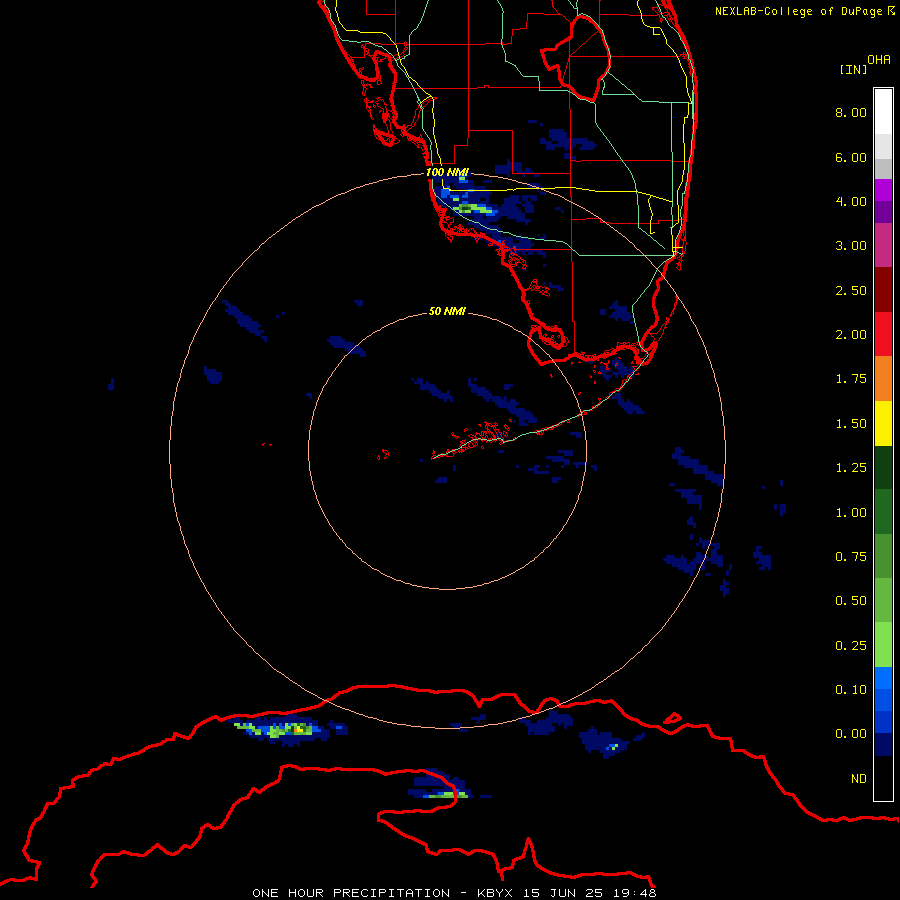Screen dimensions: 900x900
Task: Select the 1.25 legend value
Action: pyautogui.click(x=851, y=468)
